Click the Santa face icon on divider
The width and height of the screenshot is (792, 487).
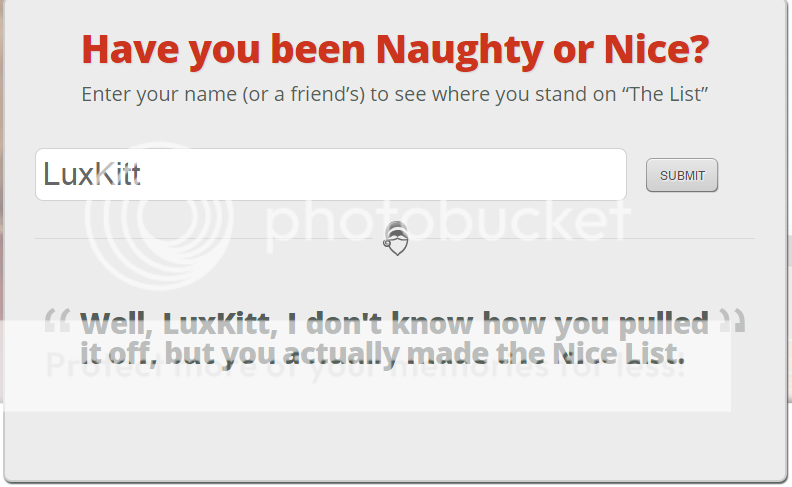click(x=396, y=238)
